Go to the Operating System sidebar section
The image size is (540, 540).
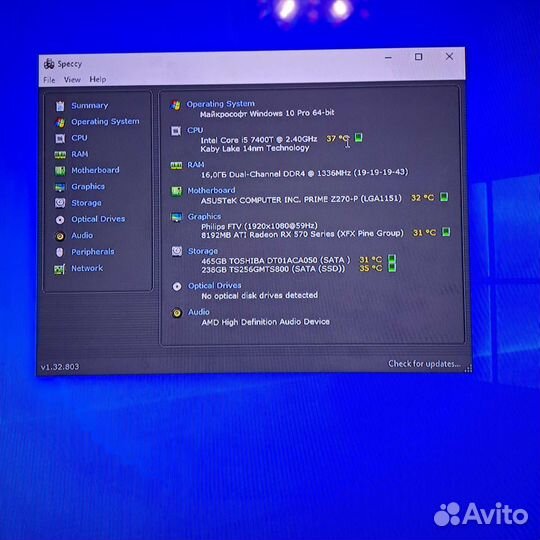105,122
